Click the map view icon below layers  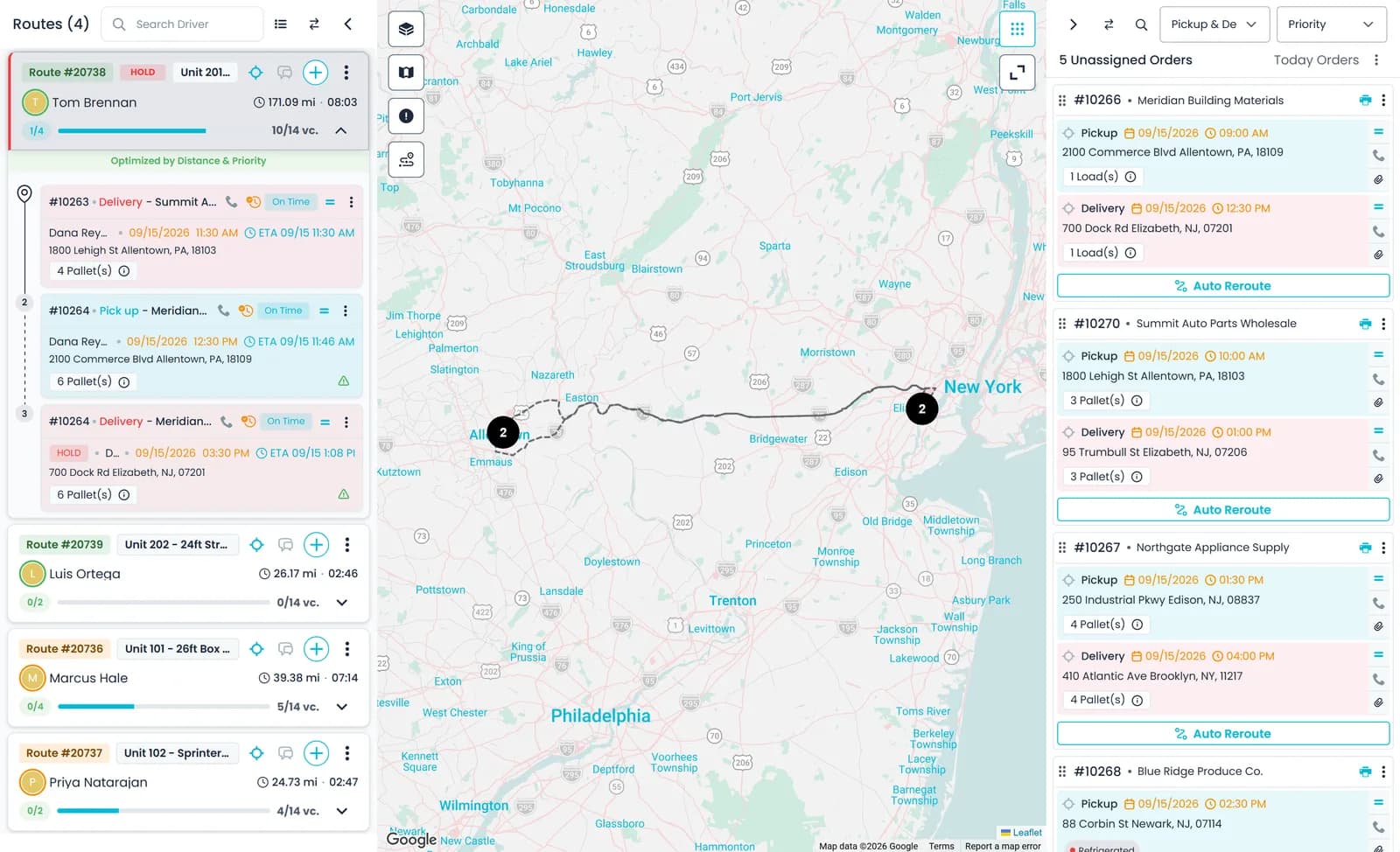[406, 73]
